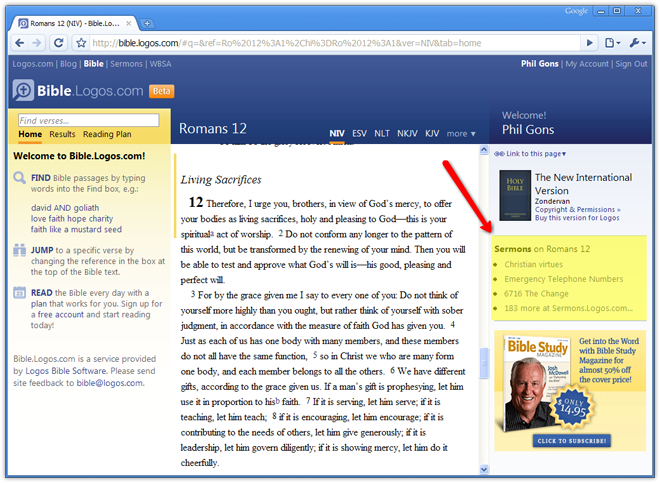Click the JUMP binoculars icon
The height and width of the screenshot is (483, 660).
tap(19, 250)
